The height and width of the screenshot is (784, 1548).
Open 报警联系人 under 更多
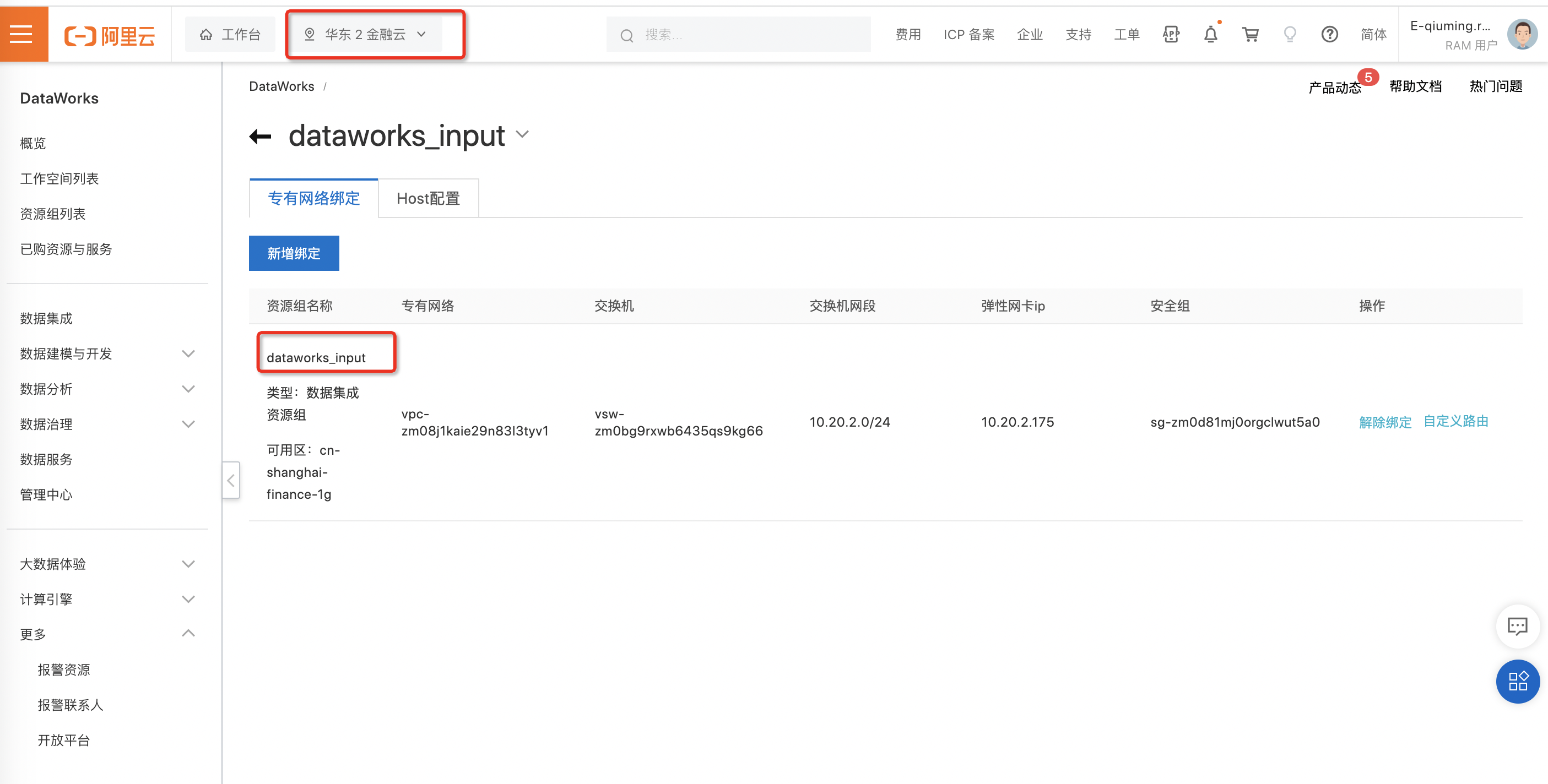click(71, 705)
